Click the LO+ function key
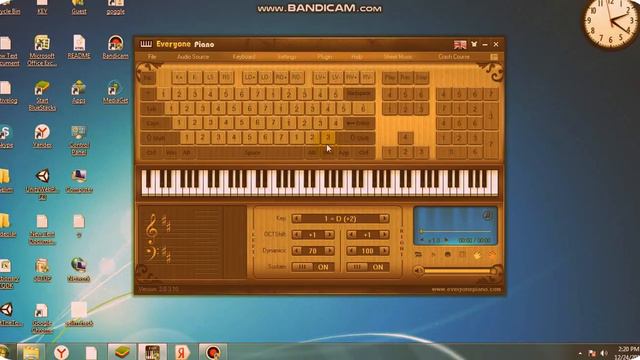This screenshot has width=640, height=360. pos(249,77)
